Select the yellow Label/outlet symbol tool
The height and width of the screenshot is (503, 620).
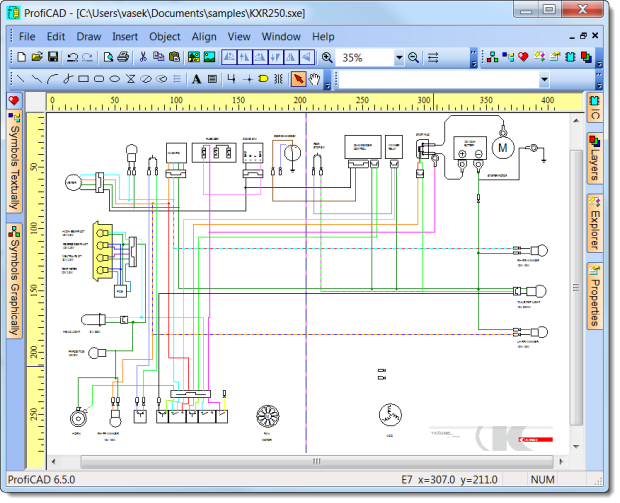pyautogui.click(x=263, y=79)
